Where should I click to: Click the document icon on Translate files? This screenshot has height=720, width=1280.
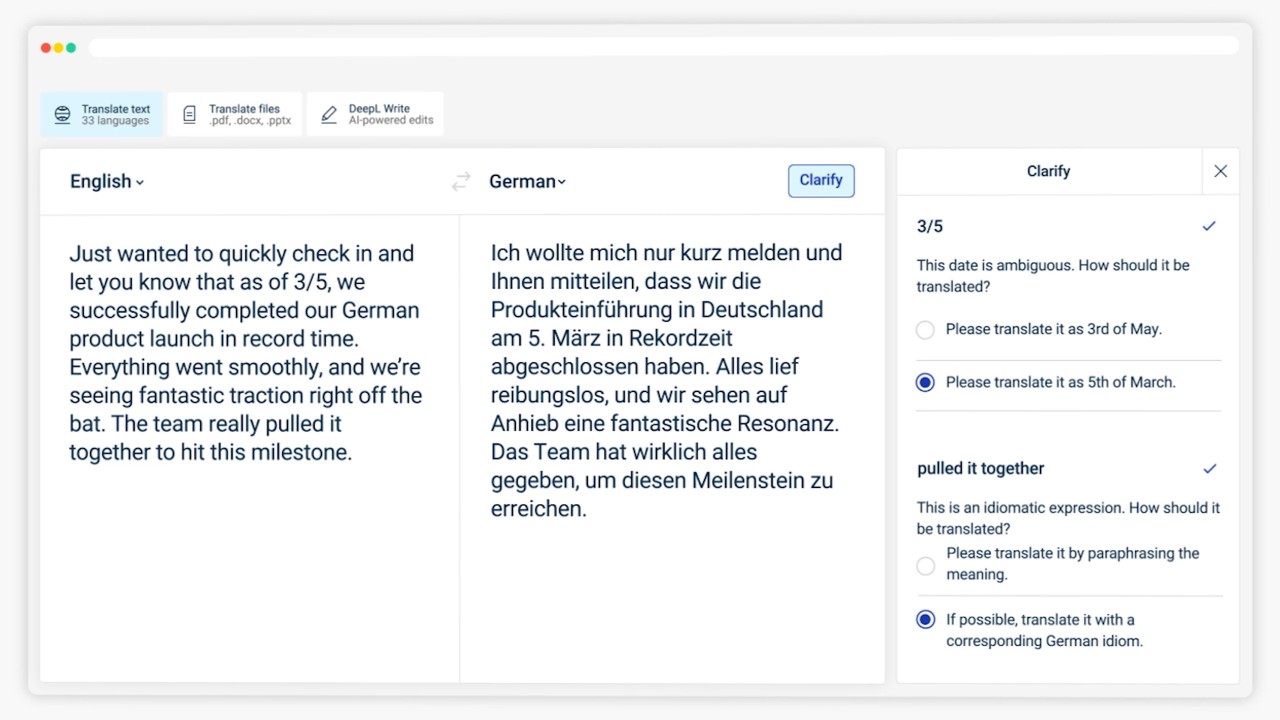pos(189,115)
